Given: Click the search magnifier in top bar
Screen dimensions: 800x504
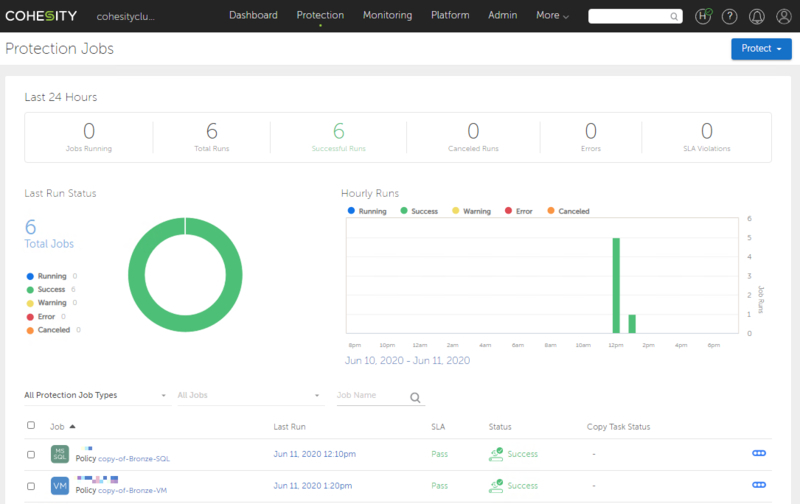Looking at the screenshot, I should click(674, 16).
